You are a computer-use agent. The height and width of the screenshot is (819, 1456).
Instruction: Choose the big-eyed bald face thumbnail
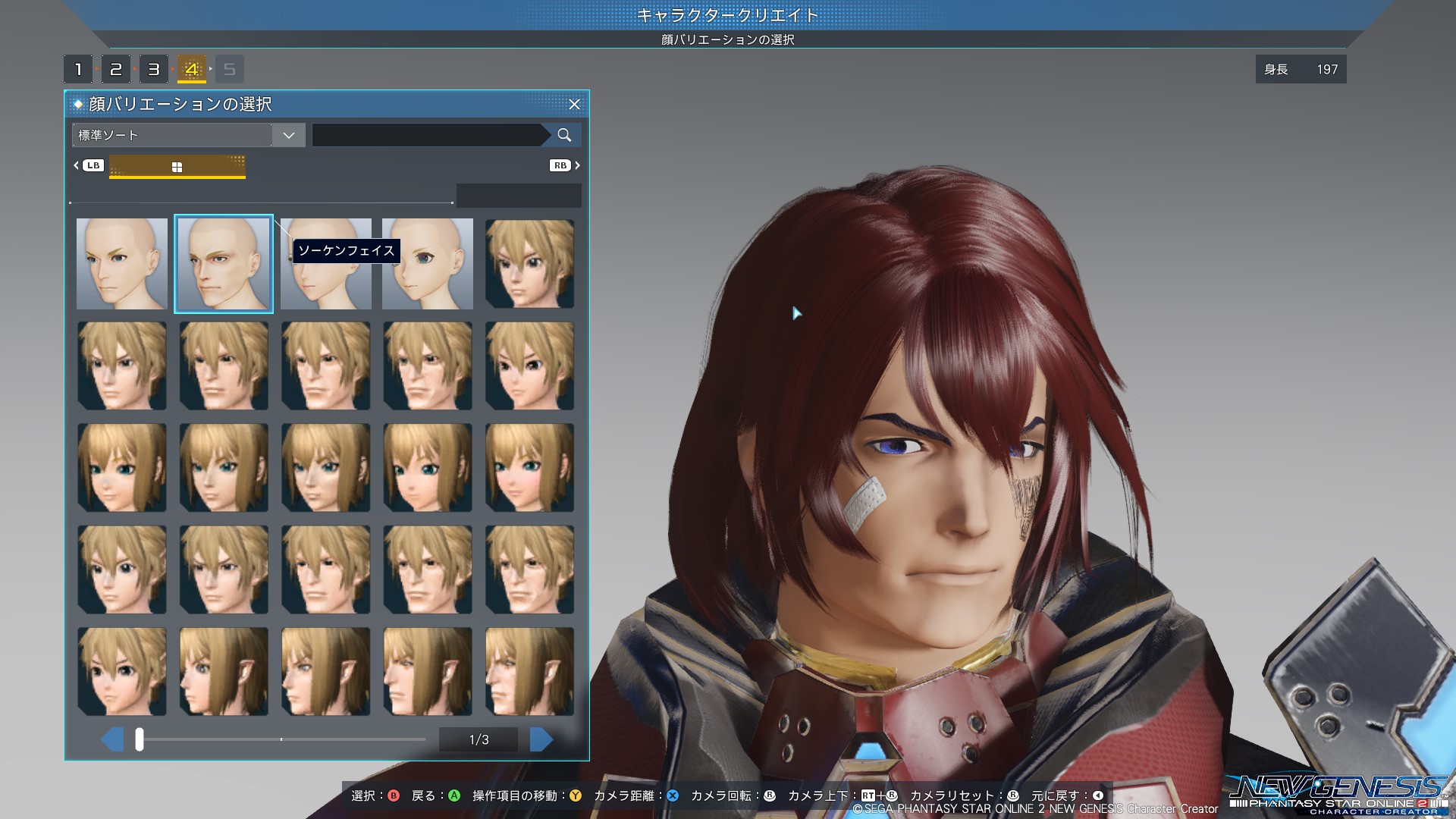pyautogui.click(x=427, y=264)
